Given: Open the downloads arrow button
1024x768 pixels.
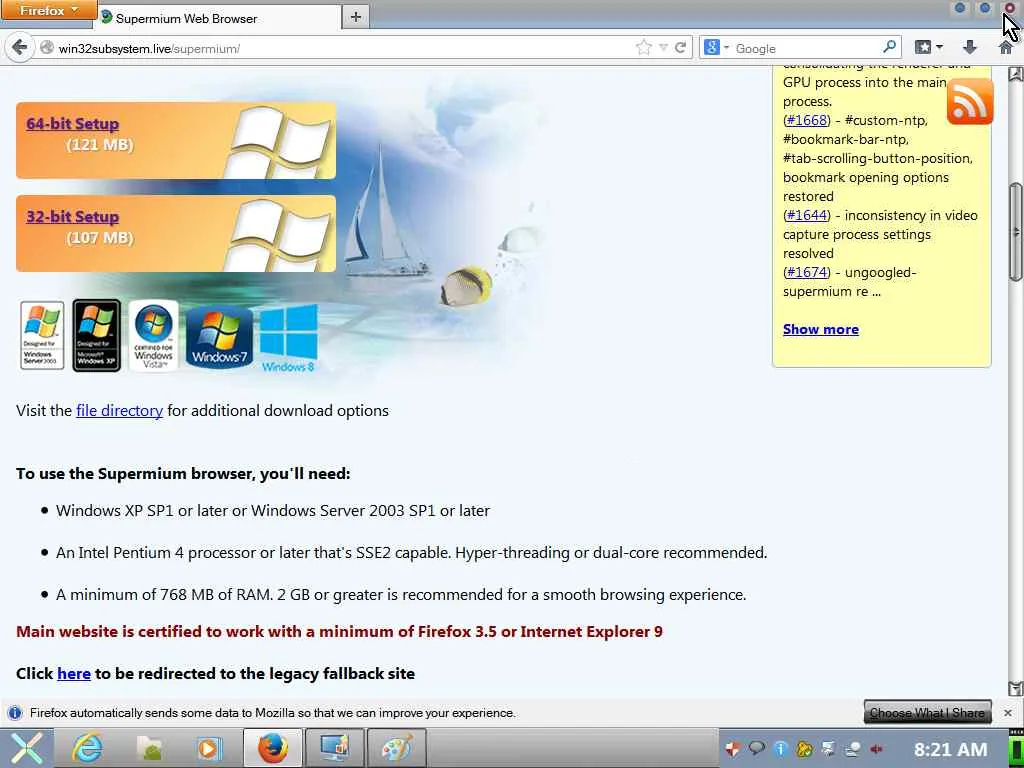Looking at the screenshot, I should coord(970,47).
